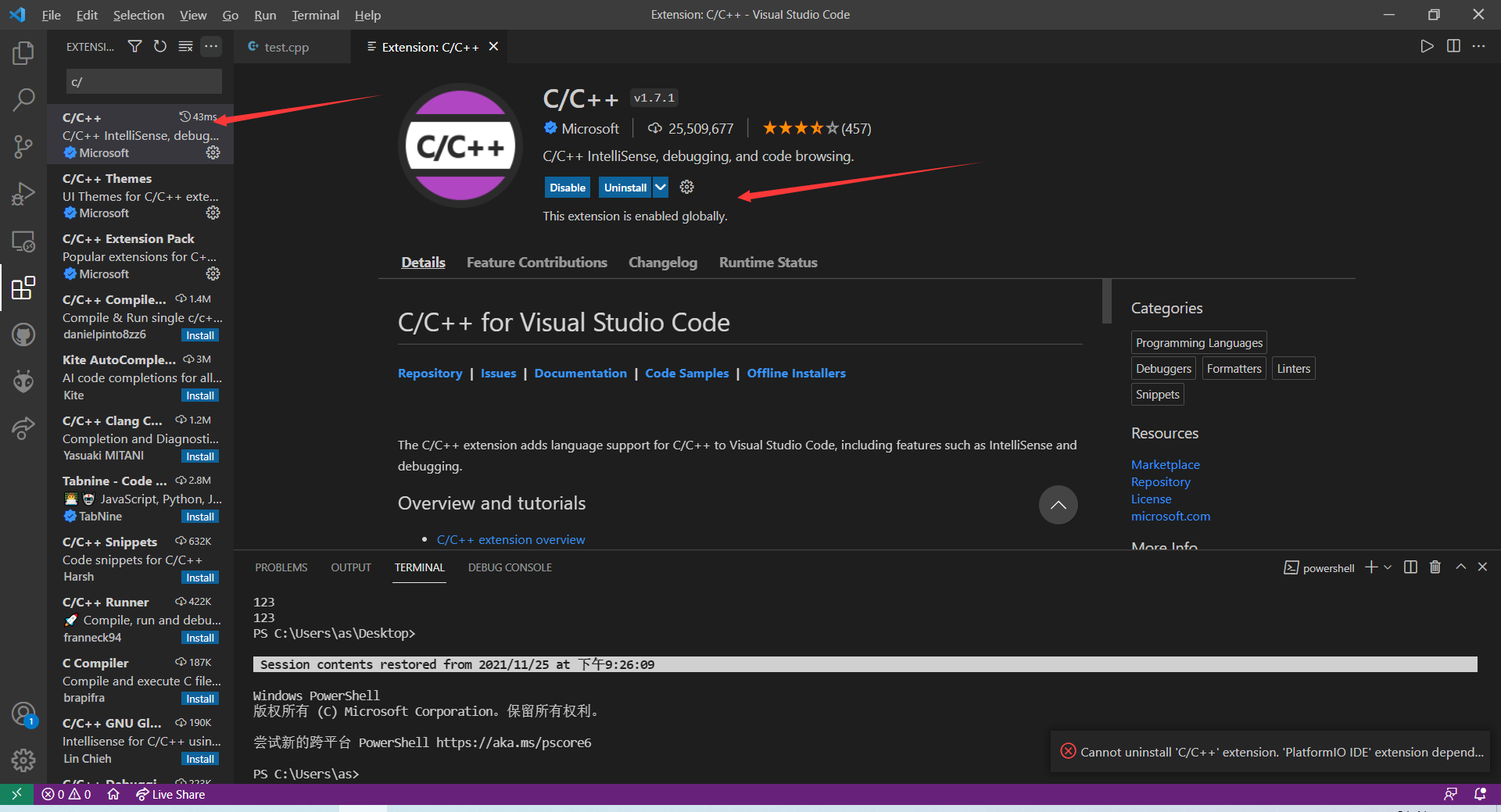Open the Search view in activity bar
The width and height of the screenshot is (1501, 812).
pyautogui.click(x=23, y=99)
